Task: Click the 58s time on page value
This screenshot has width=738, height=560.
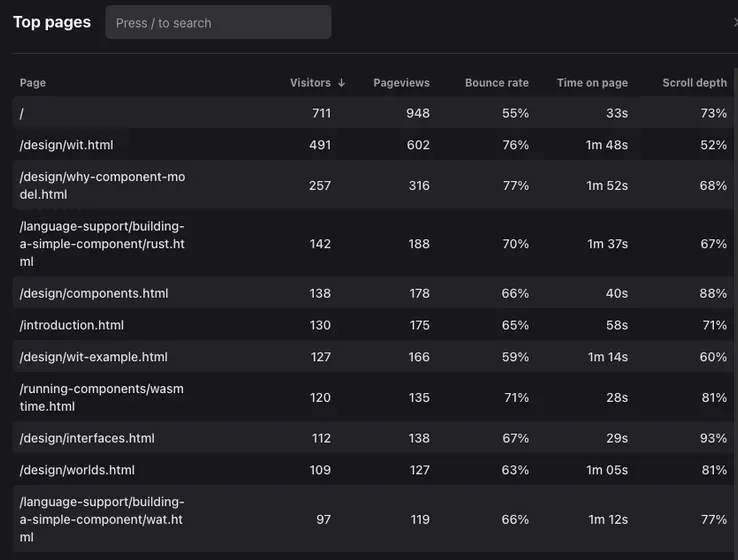Action: (617, 325)
